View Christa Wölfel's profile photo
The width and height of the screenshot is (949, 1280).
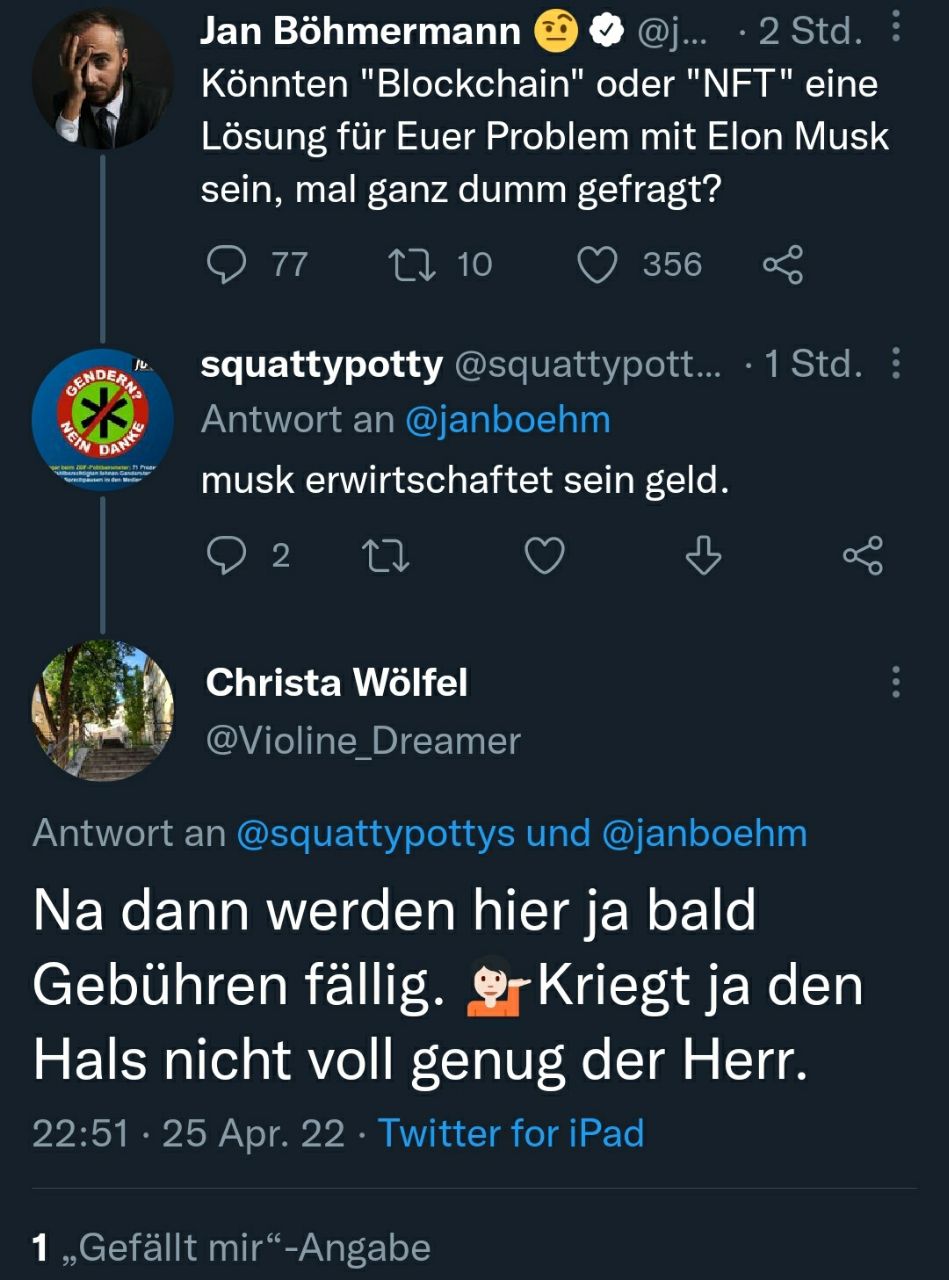(102, 711)
